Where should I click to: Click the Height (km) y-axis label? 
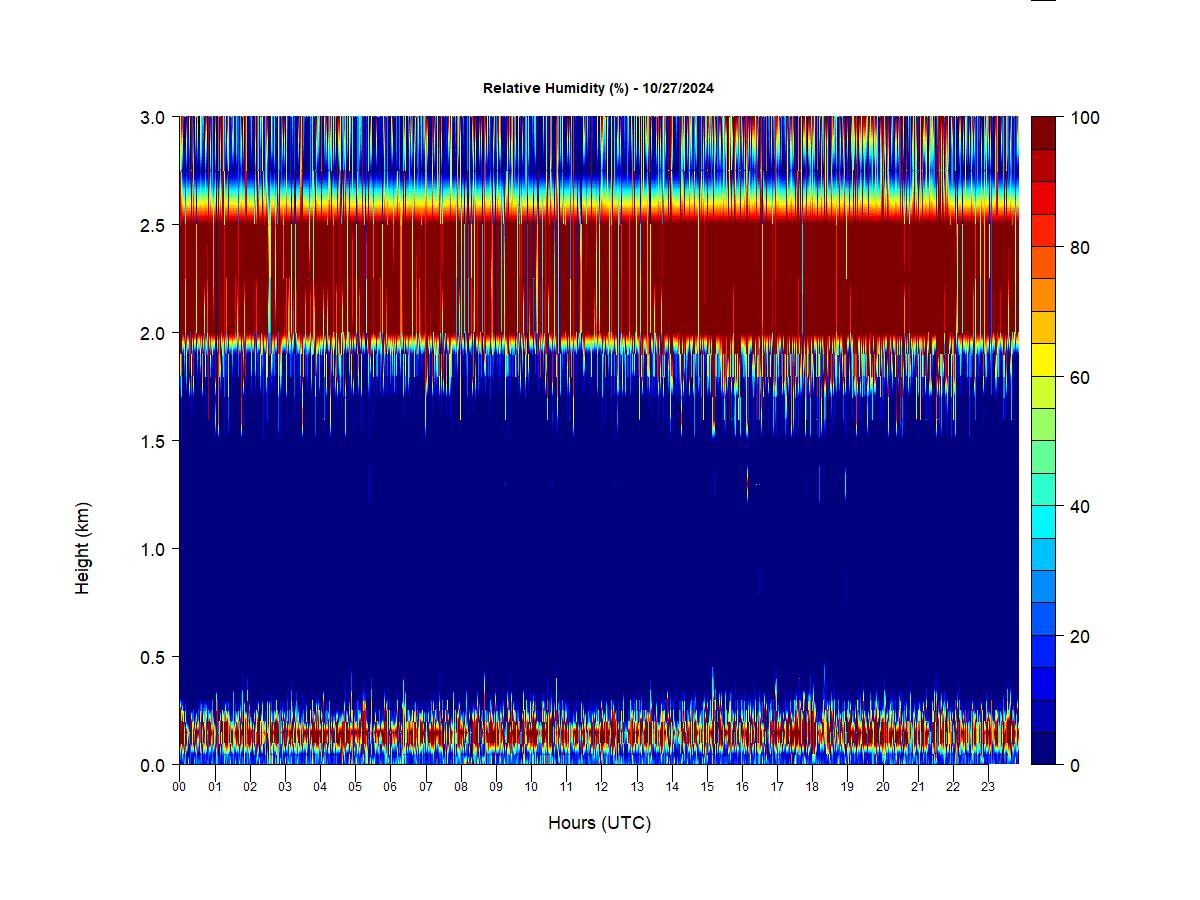pos(83,548)
